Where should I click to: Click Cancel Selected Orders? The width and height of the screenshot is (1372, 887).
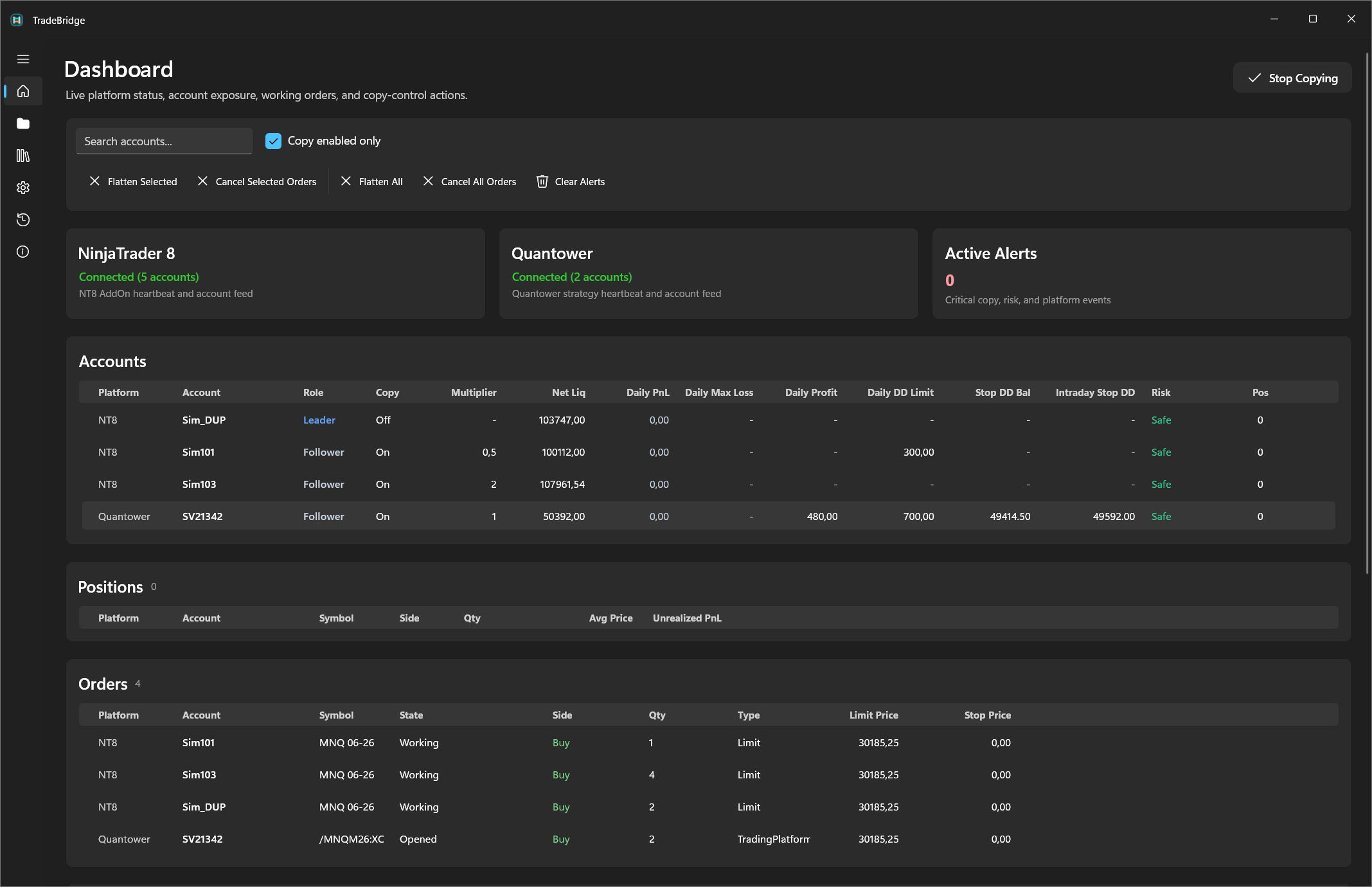pyautogui.click(x=257, y=182)
